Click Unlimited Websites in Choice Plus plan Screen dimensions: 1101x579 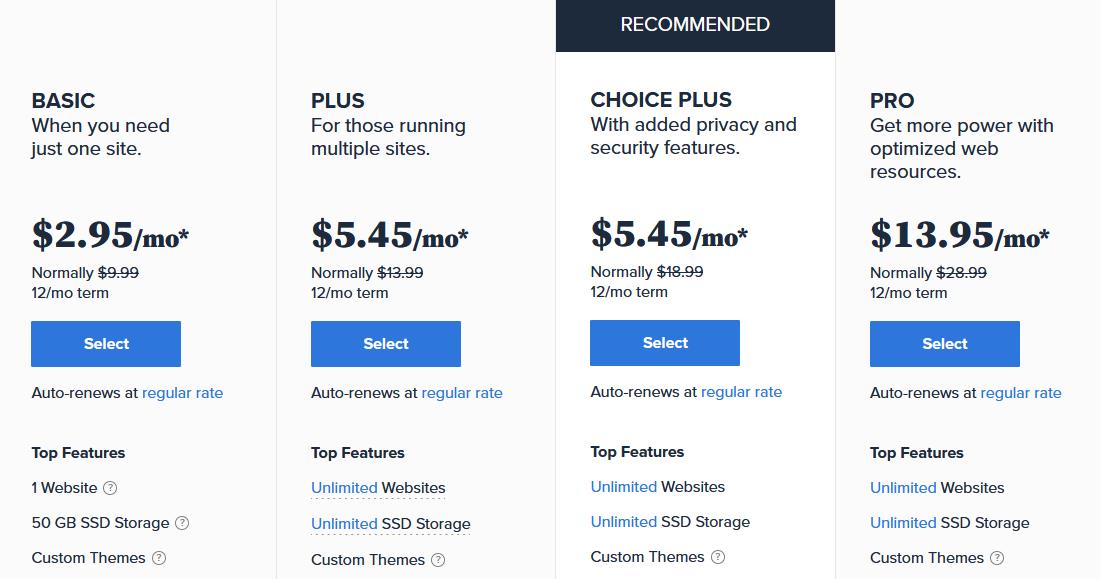(657, 487)
